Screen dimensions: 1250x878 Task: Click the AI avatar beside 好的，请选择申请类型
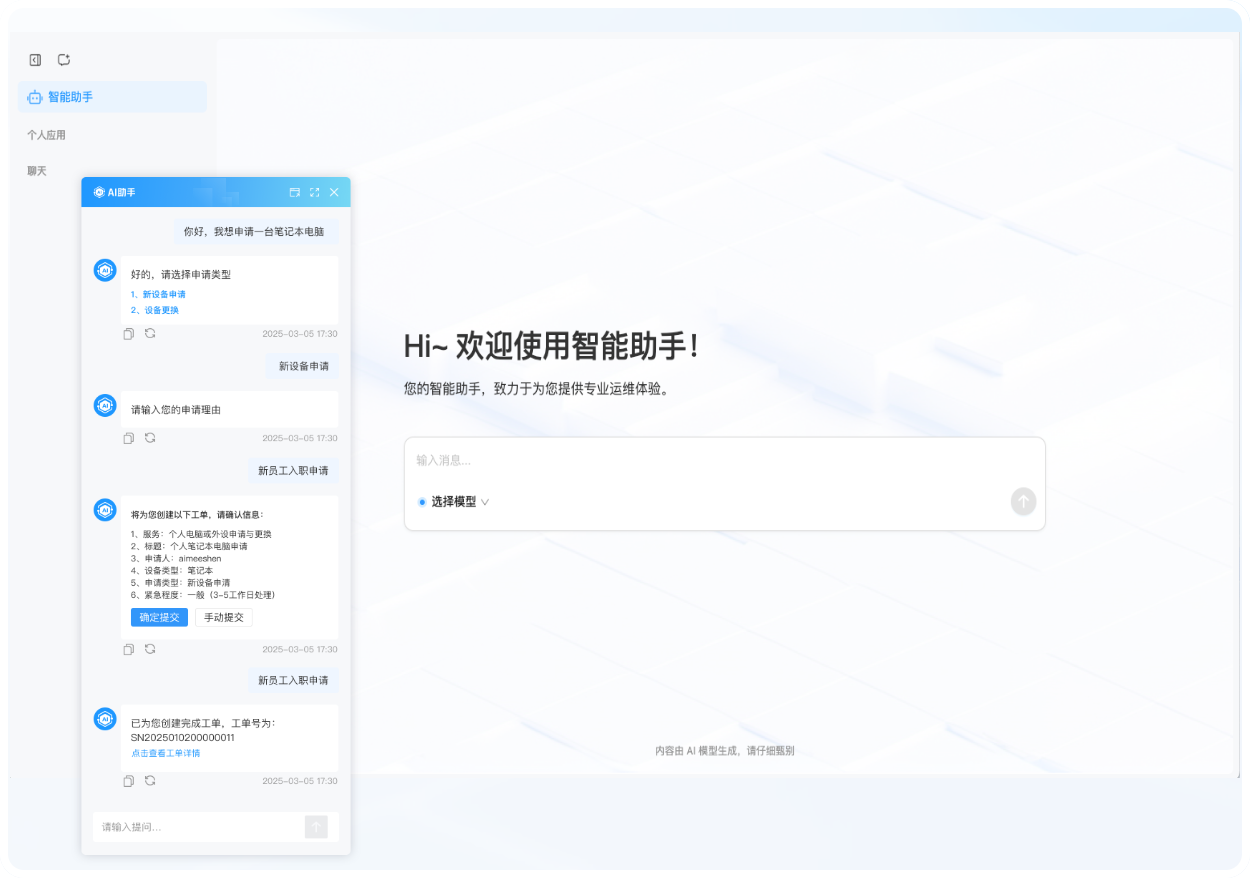tap(105, 270)
